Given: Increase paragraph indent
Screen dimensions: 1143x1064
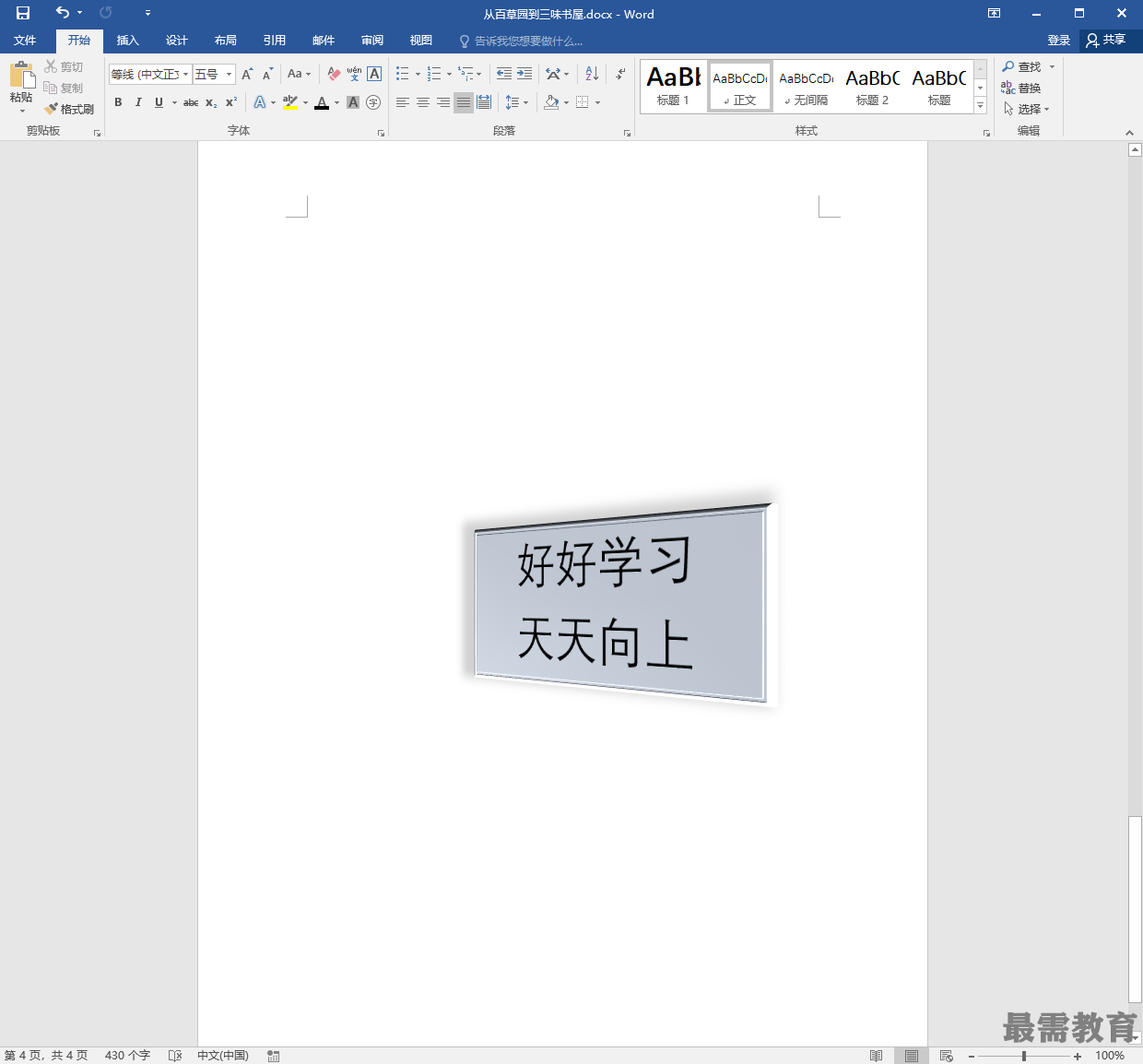Looking at the screenshot, I should [x=524, y=74].
